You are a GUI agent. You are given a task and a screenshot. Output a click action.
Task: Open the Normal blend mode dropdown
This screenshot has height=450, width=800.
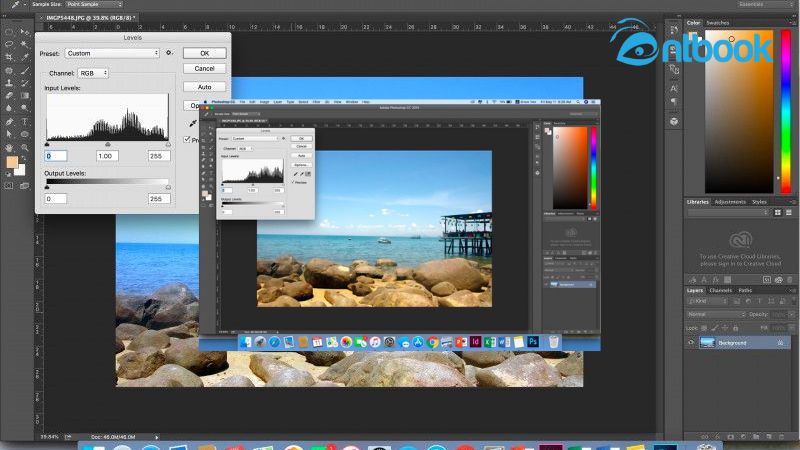pos(716,314)
